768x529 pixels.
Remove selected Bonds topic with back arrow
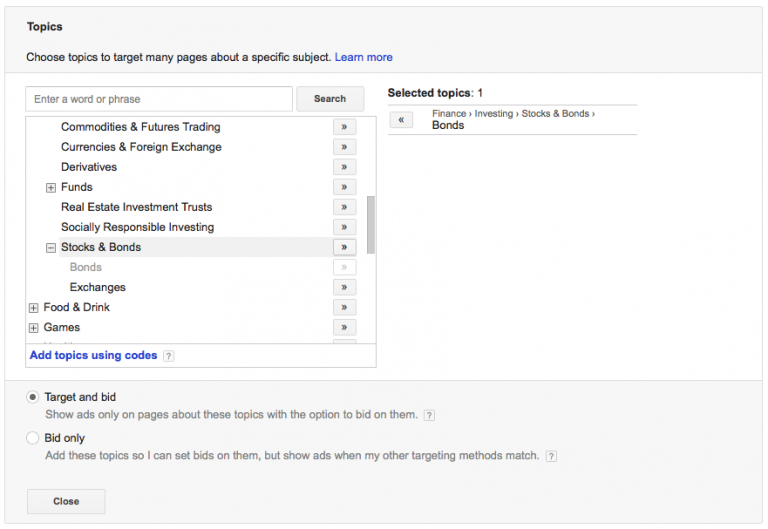pos(400,120)
